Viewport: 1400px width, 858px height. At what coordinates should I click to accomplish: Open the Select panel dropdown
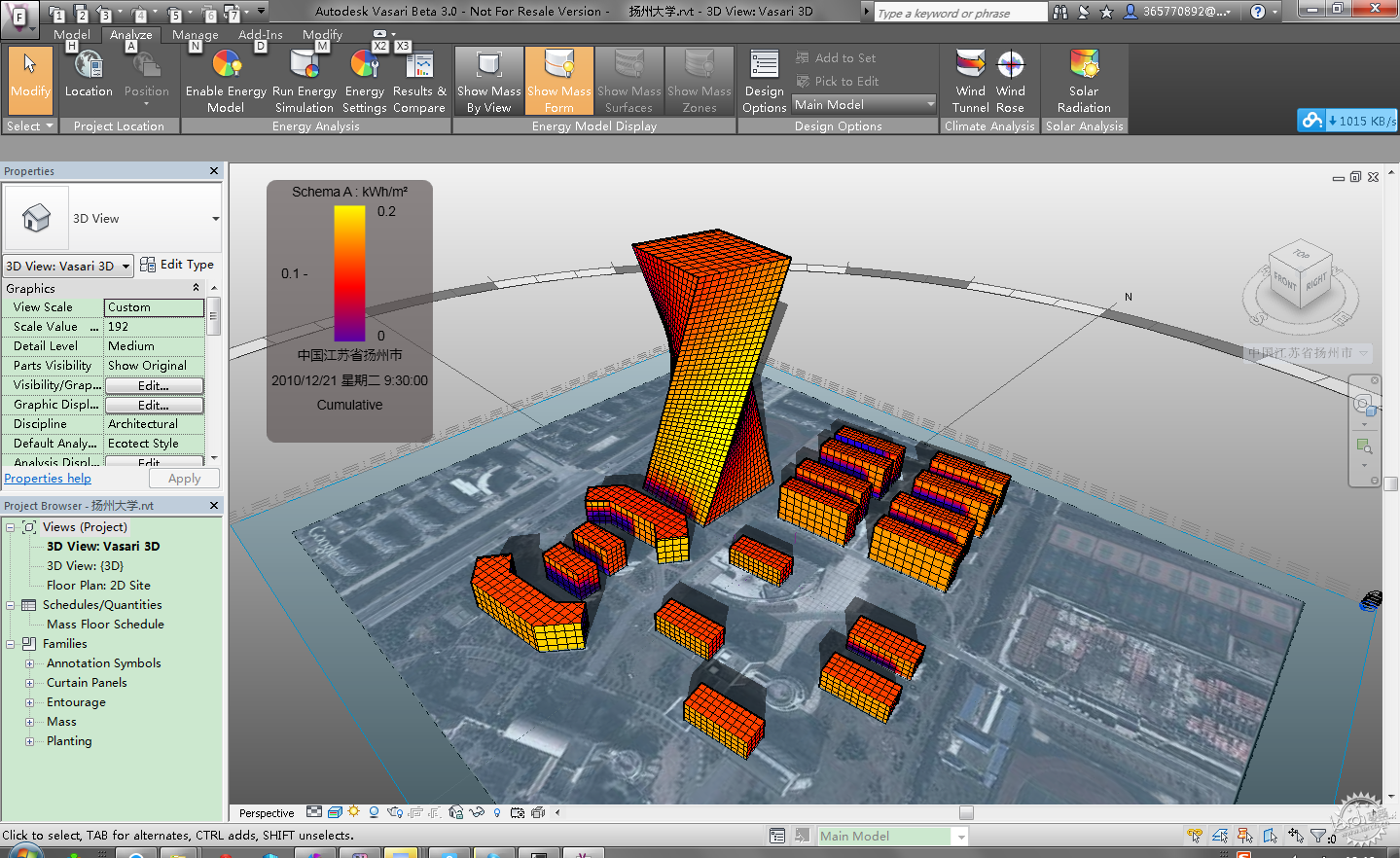pos(29,126)
